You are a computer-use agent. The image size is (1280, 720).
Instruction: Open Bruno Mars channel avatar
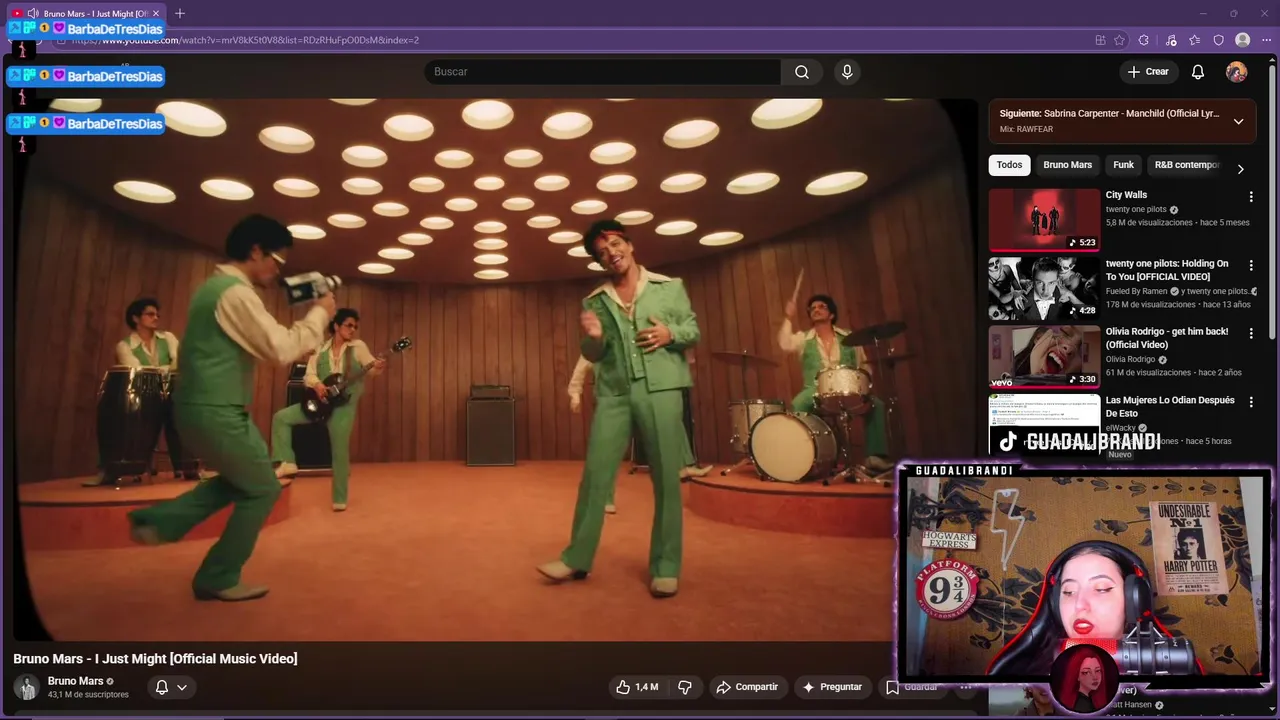point(27,687)
